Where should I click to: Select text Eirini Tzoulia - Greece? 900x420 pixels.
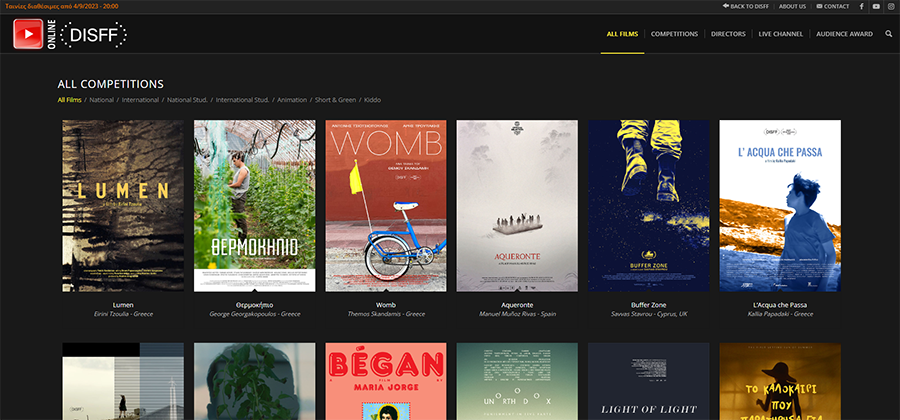tap(123, 314)
